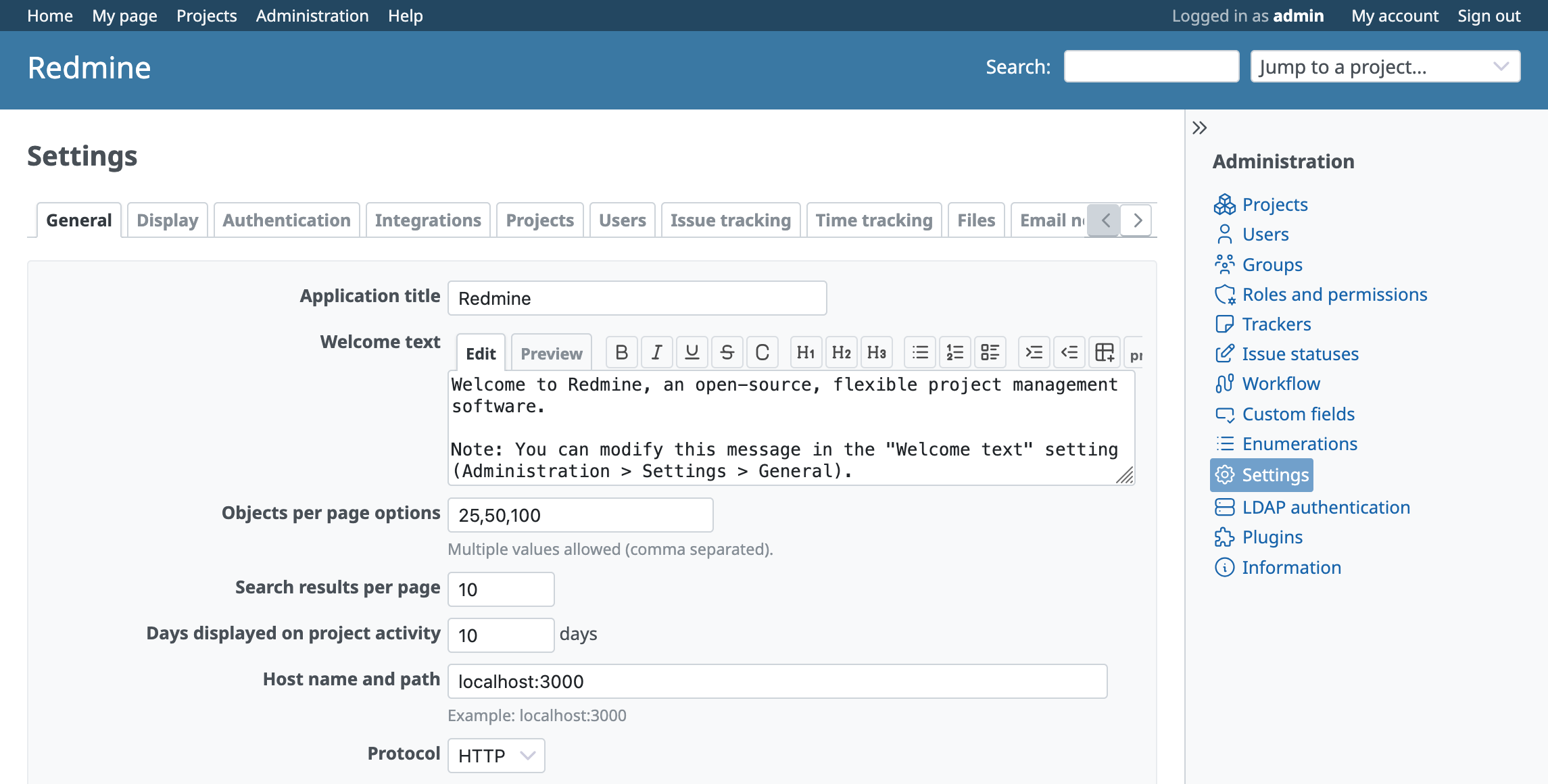Image resolution: width=1548 pixels, height=784 pixels.
Task: Click the Bold formatting button
Action: pyautogui.click(x=622, y=352)
